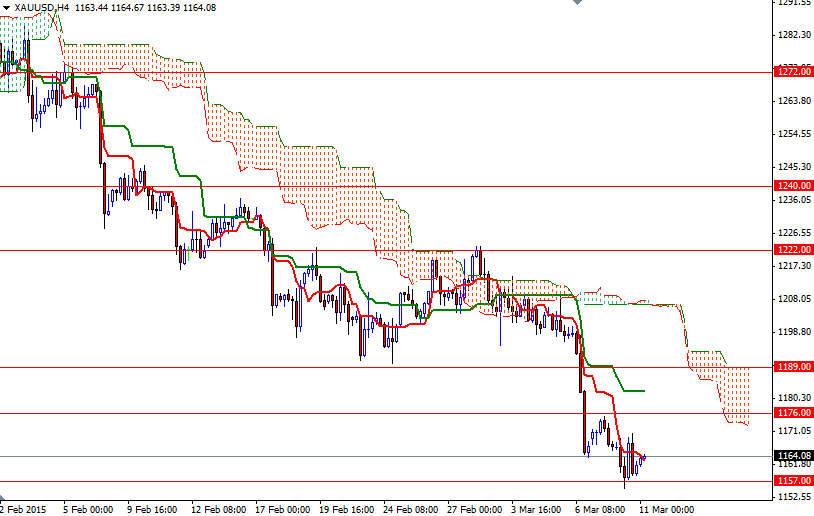Click the chart shift triangle marker on top edge
814x516 pixels.
click(575, 3)
